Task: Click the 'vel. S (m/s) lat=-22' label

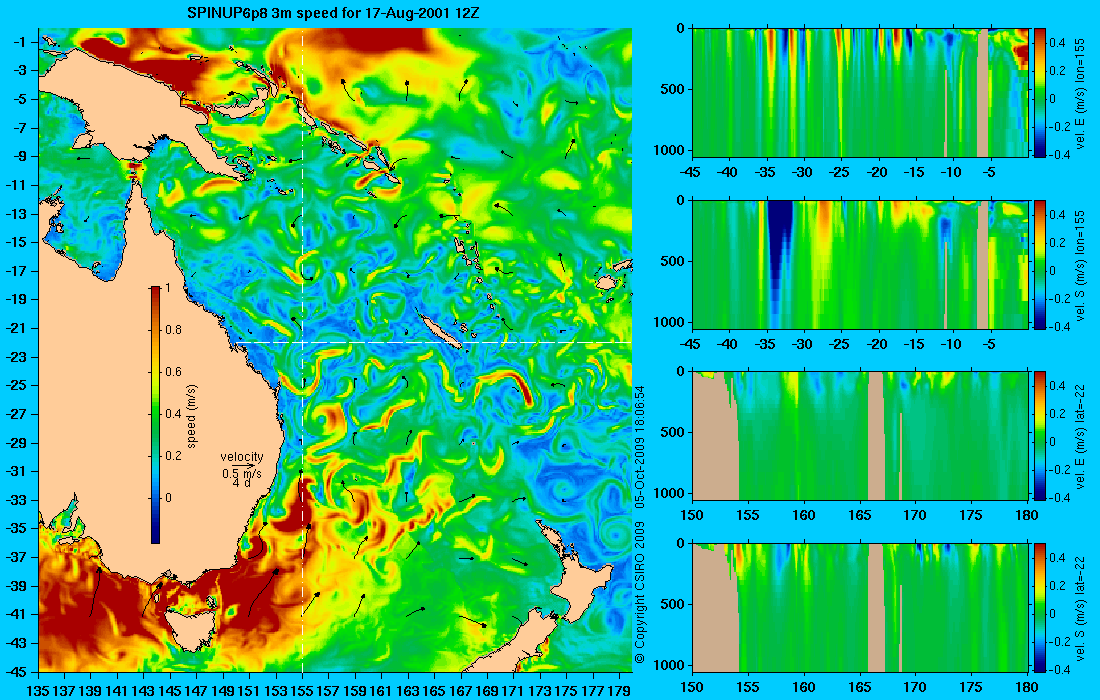Action: click(1080, 607)
